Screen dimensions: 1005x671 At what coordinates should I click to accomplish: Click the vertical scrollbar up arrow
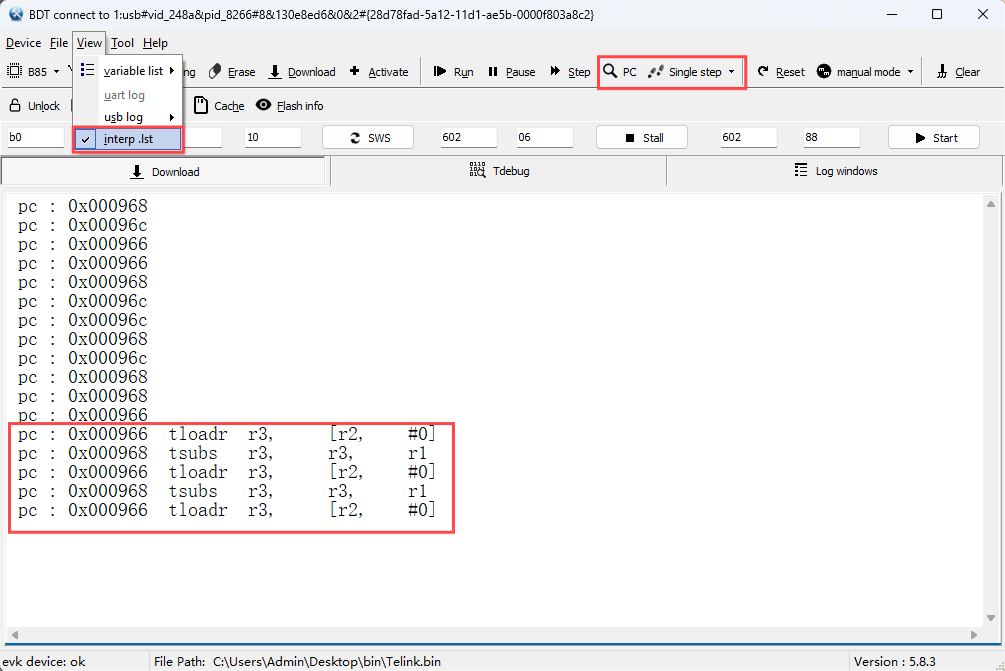pyautogui.click(x=991, y=204)
